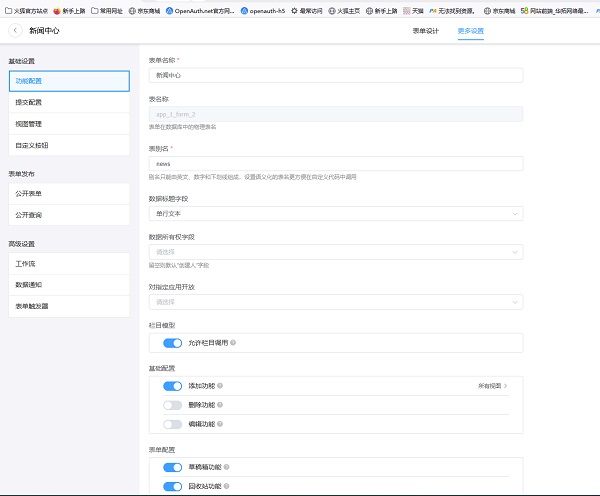Screen dimensions: 600x496
Task: Open help icon next to 添加功能
Action: 220,386
